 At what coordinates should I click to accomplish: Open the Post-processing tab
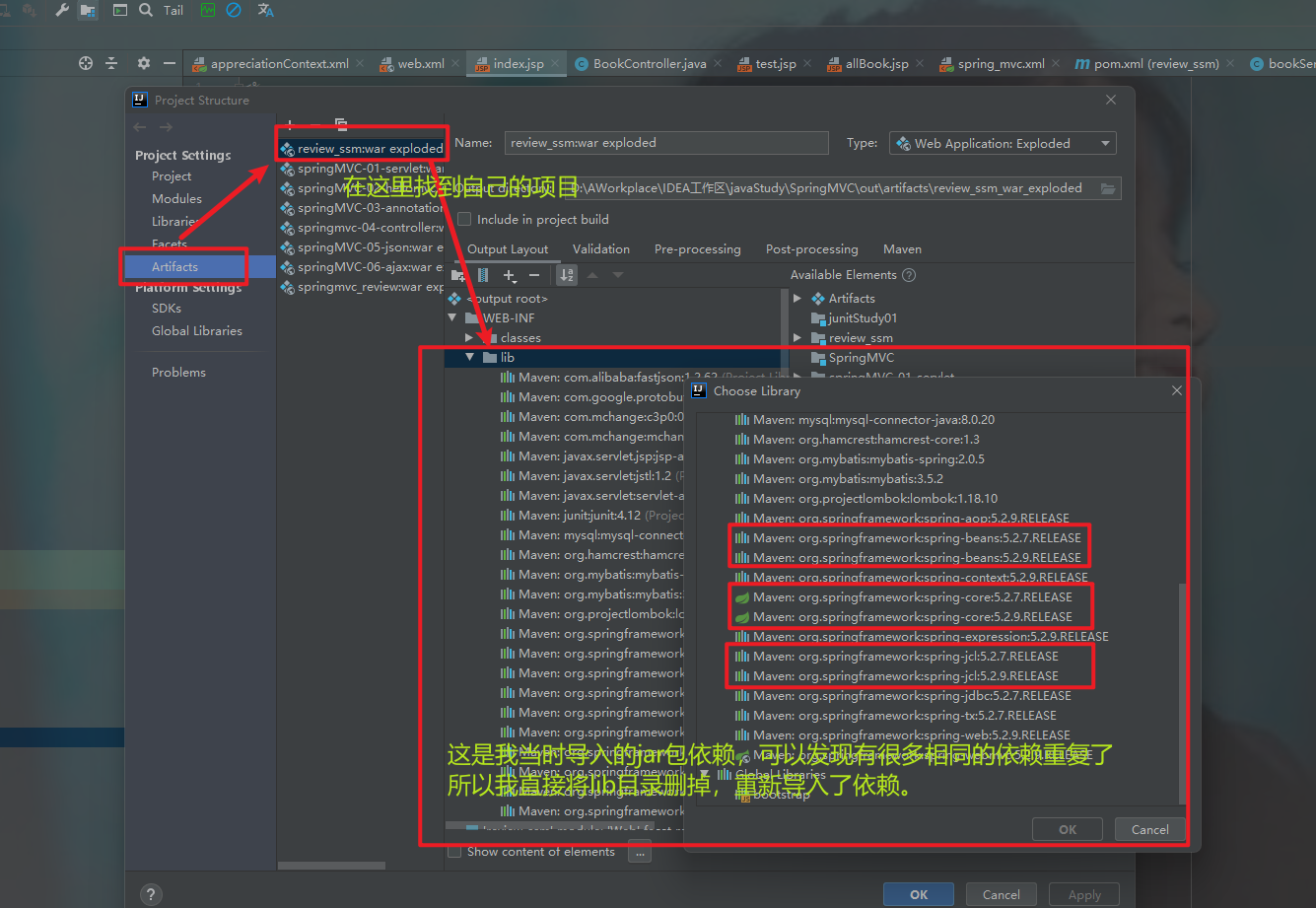tap(812, 249)
